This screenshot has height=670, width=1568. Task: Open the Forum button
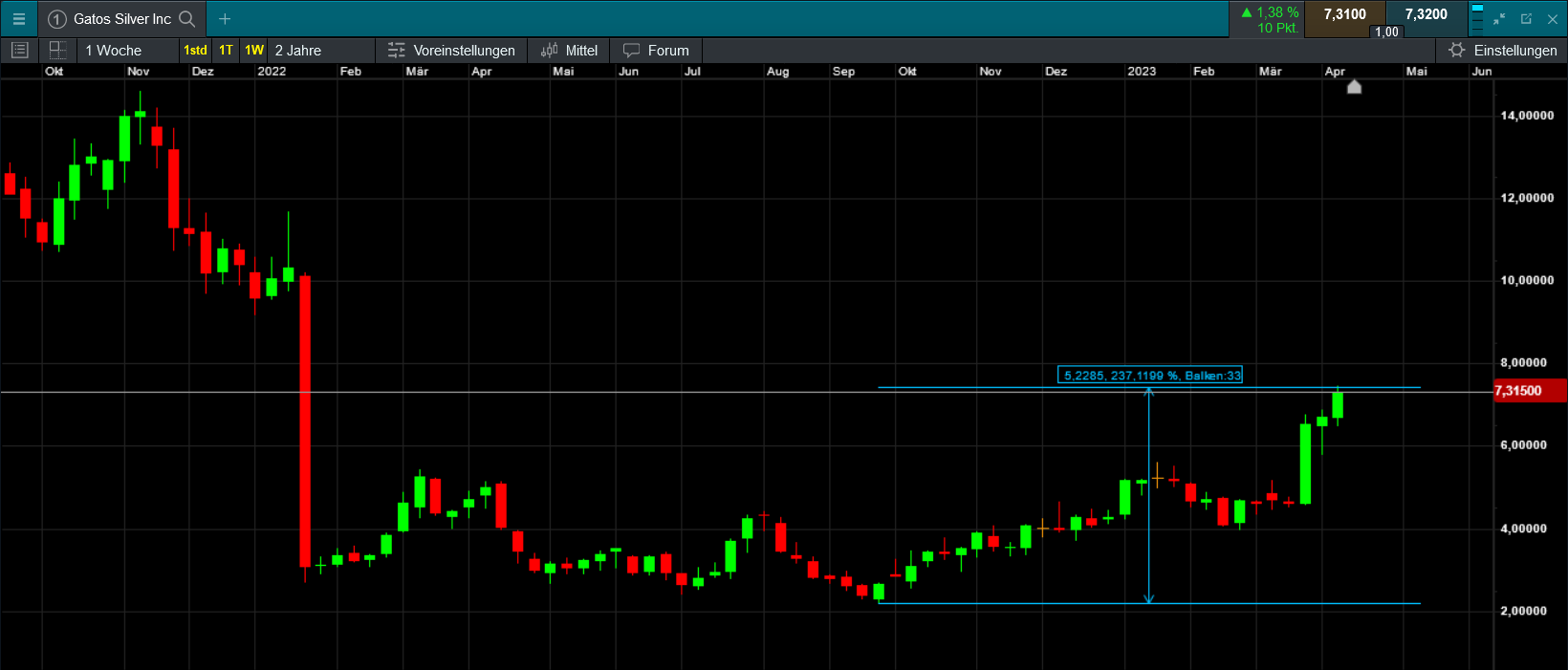click(x=656, y=51)
